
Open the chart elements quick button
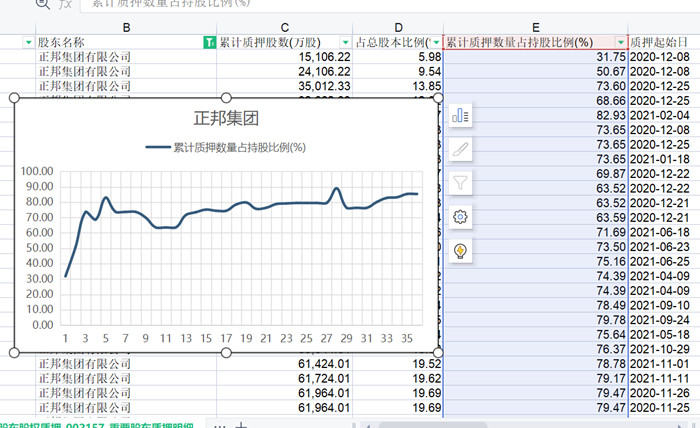coord(460,116)
